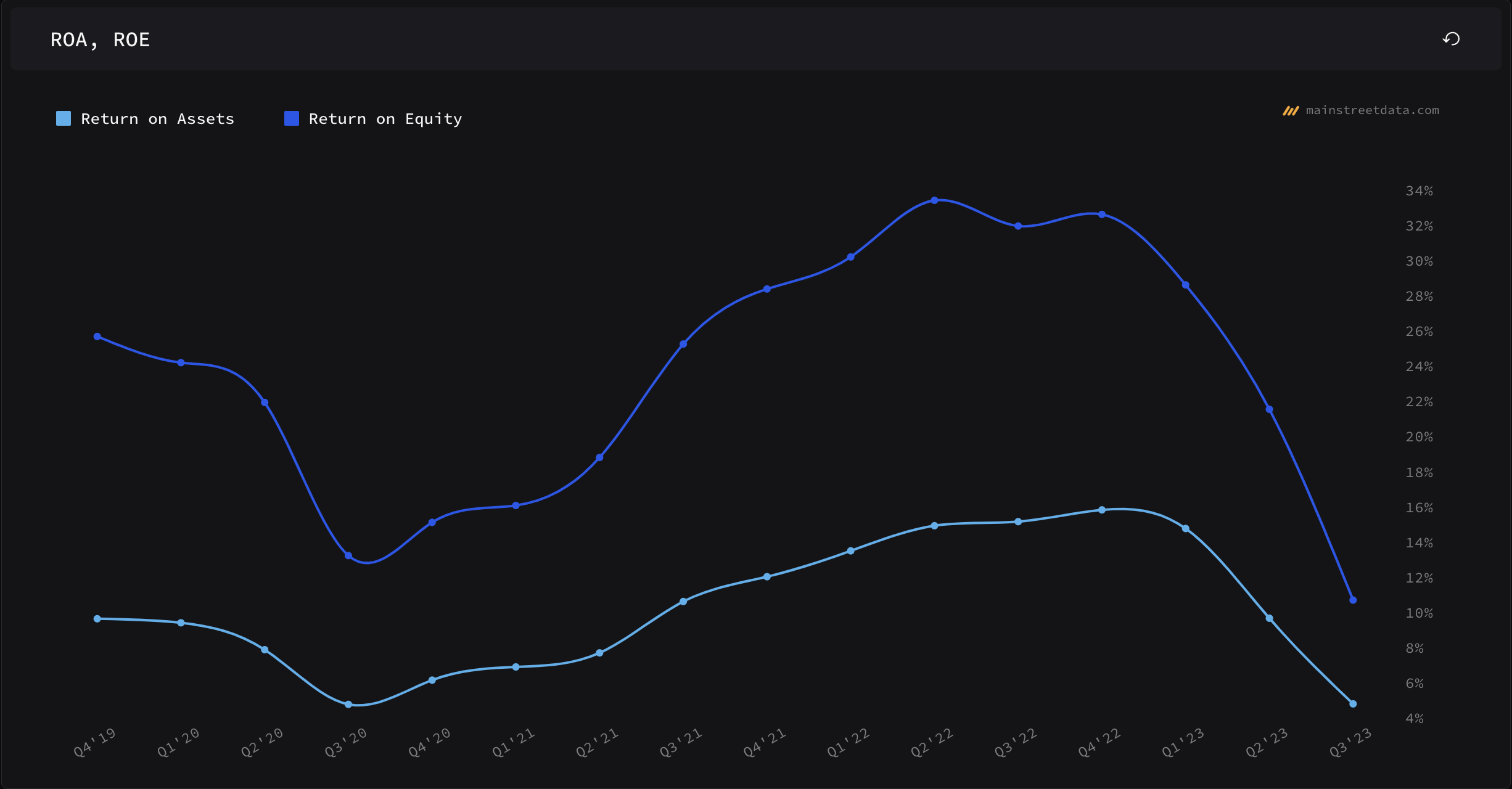Open the mainstreetdata.com link

[1372, 110]
